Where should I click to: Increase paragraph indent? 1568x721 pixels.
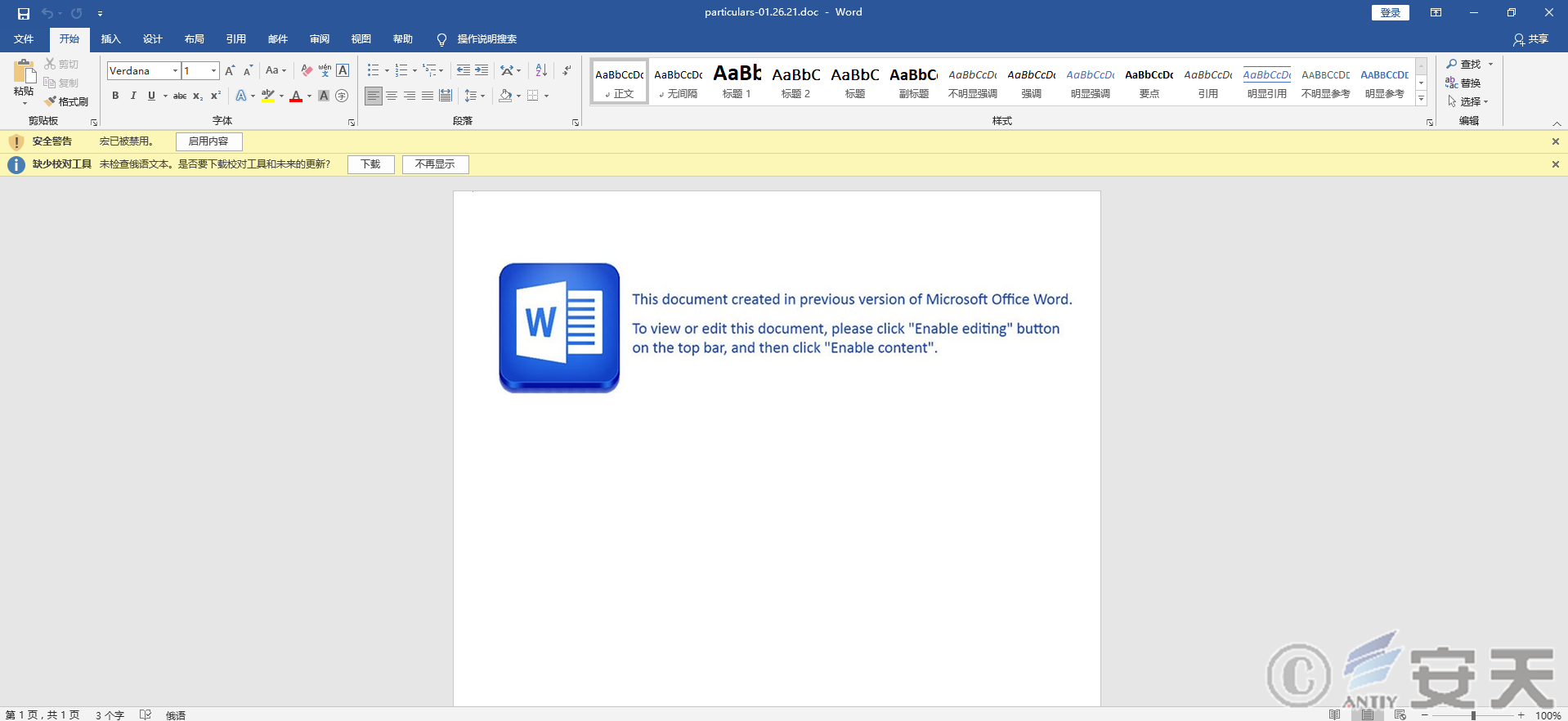coord(482,70)
